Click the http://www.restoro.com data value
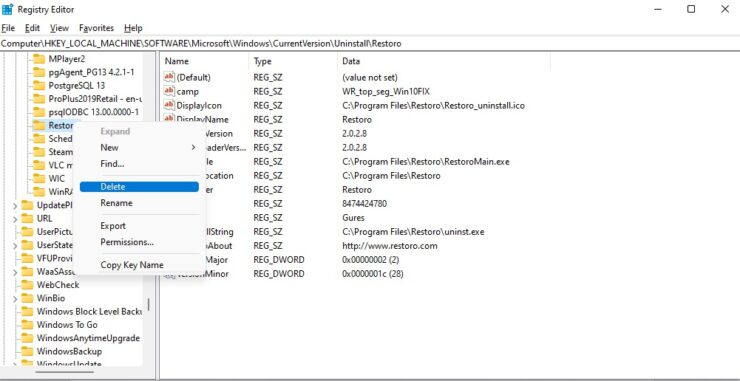Screen dimensions: 740x381 (389, 246)
